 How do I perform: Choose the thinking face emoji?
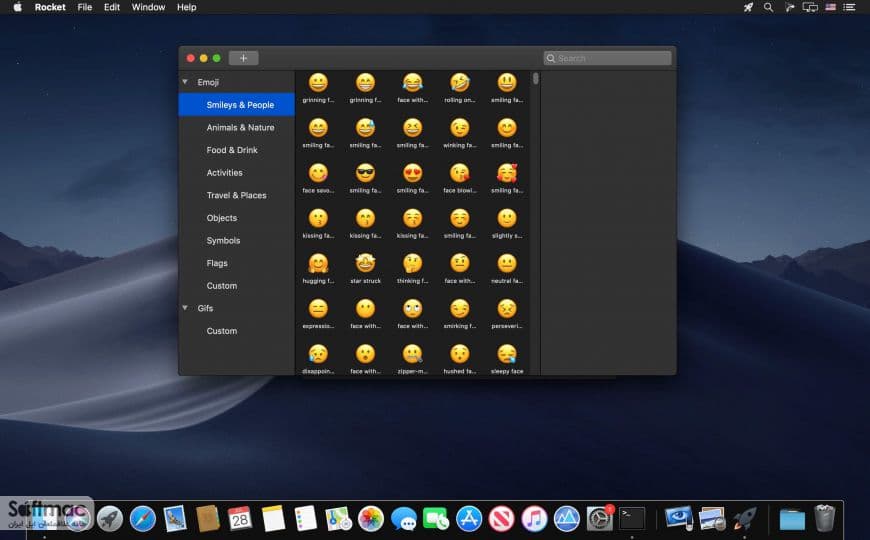412,264
